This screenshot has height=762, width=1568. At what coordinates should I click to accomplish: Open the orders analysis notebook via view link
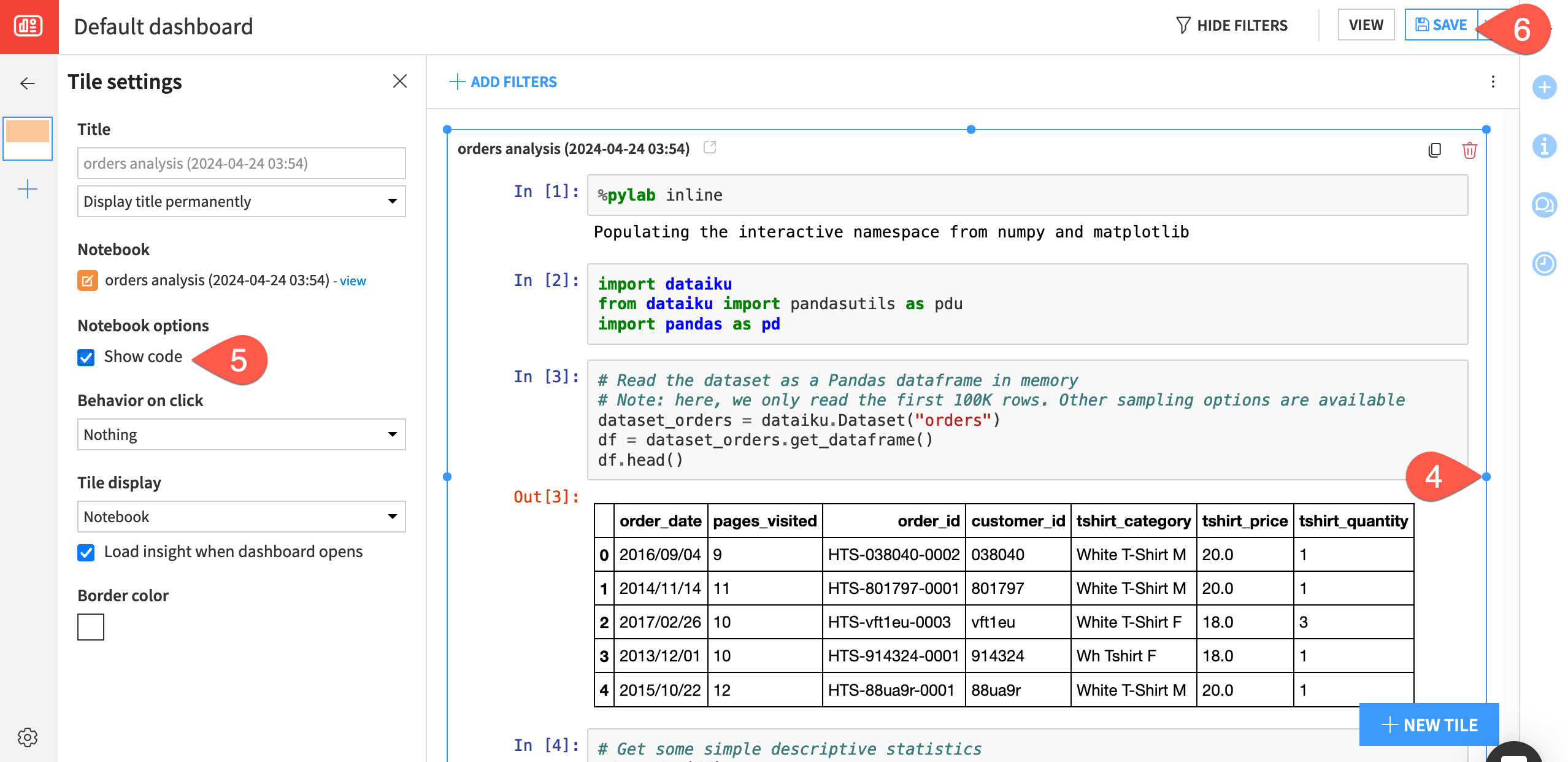pyautogui.click(x=352, y=280)
